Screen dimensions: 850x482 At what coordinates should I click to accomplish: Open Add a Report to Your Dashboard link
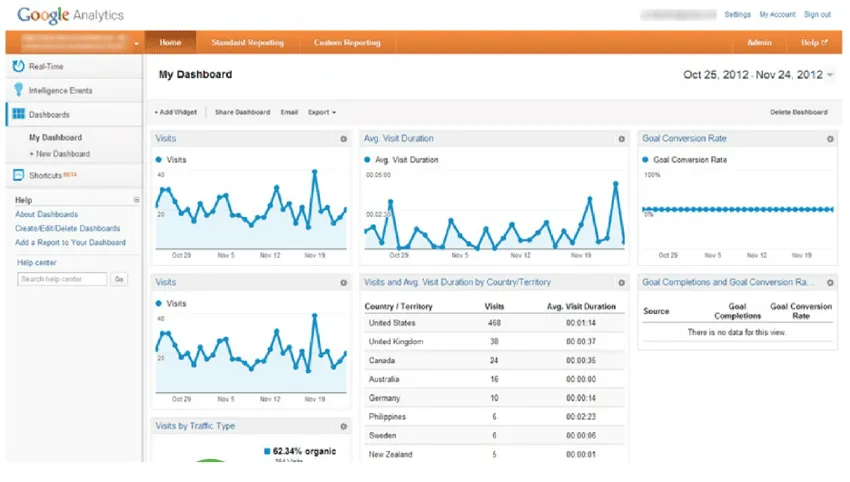pos(70,243)
